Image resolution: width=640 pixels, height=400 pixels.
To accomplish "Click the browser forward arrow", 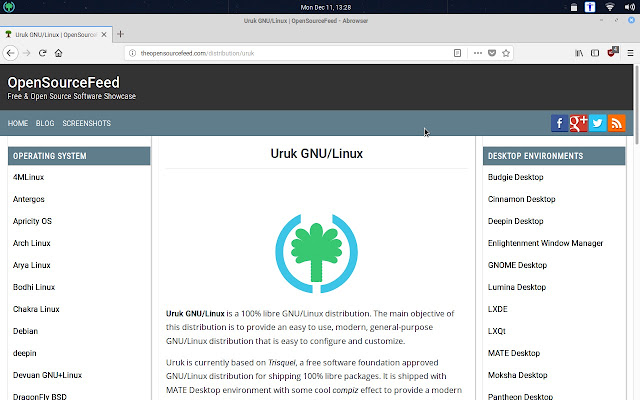I will (x=27, y=53).
